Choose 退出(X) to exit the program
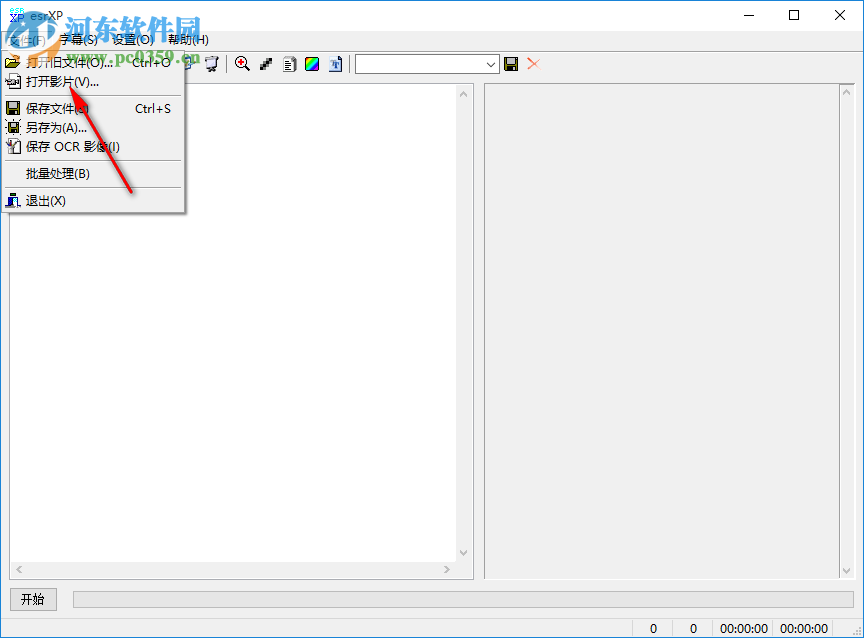 point(93,201)
